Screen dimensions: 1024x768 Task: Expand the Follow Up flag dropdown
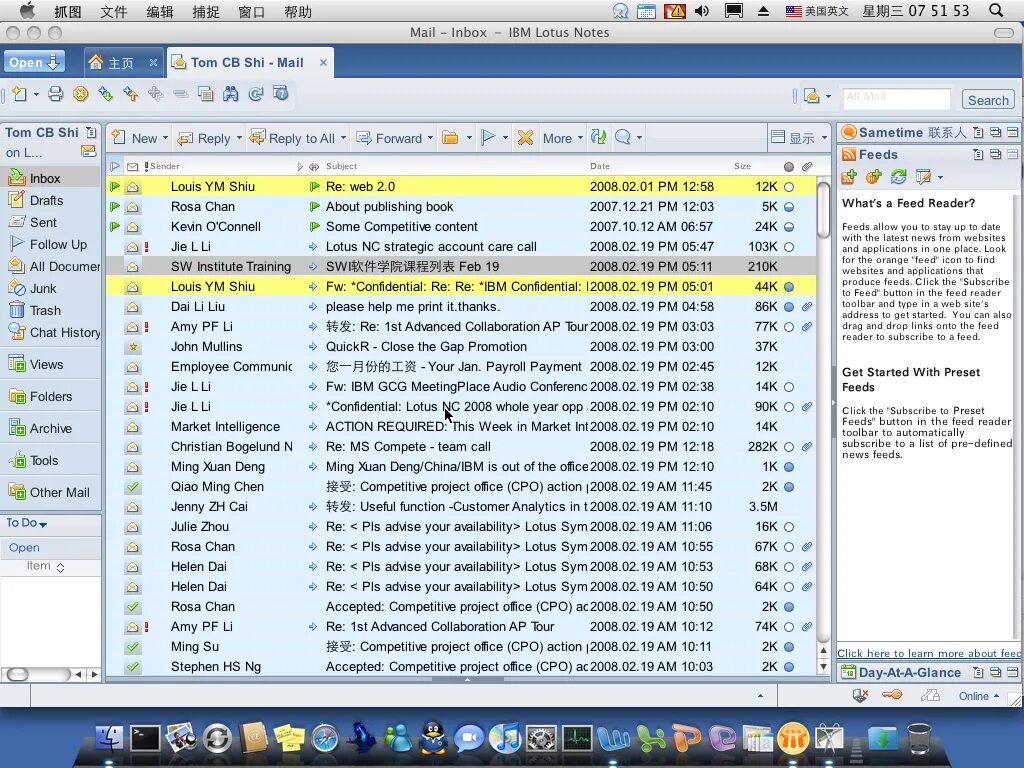click(x=505, y=138)
